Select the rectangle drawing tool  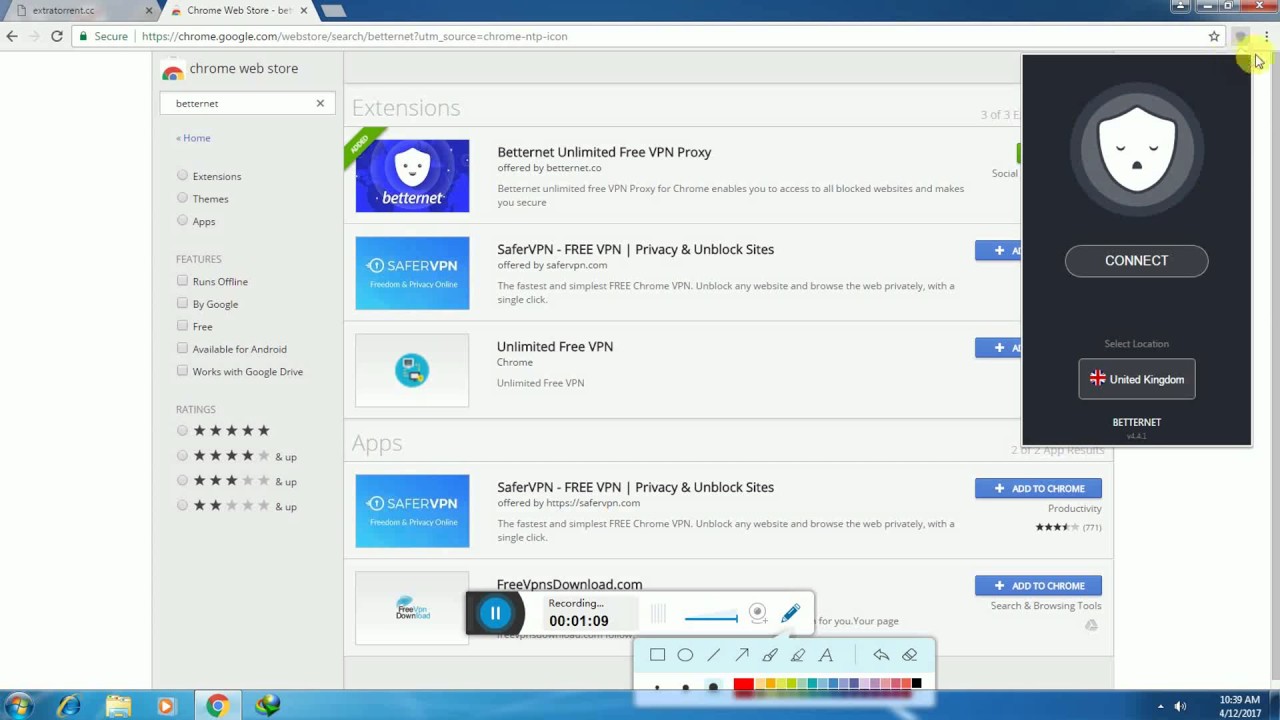coord(657,655)
